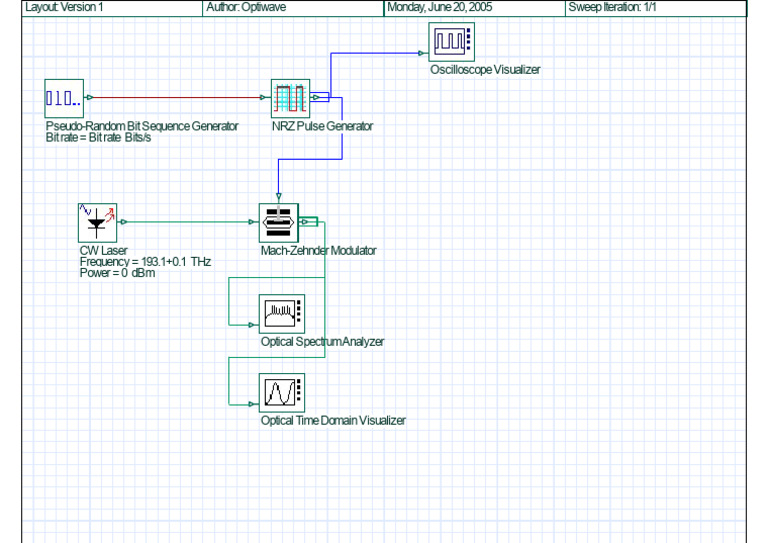Click the 'Author: Optiwave' header cell

coord(293,7)
